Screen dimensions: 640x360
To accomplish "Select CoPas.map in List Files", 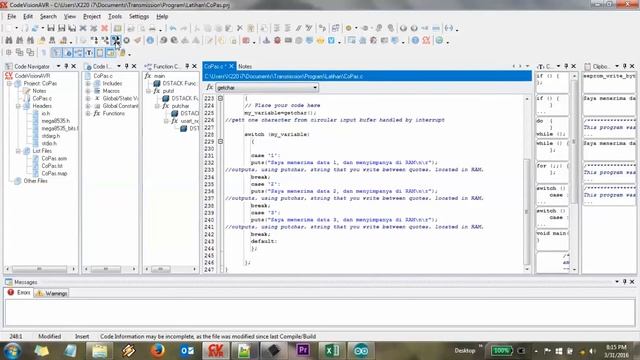I will point(54,173).
